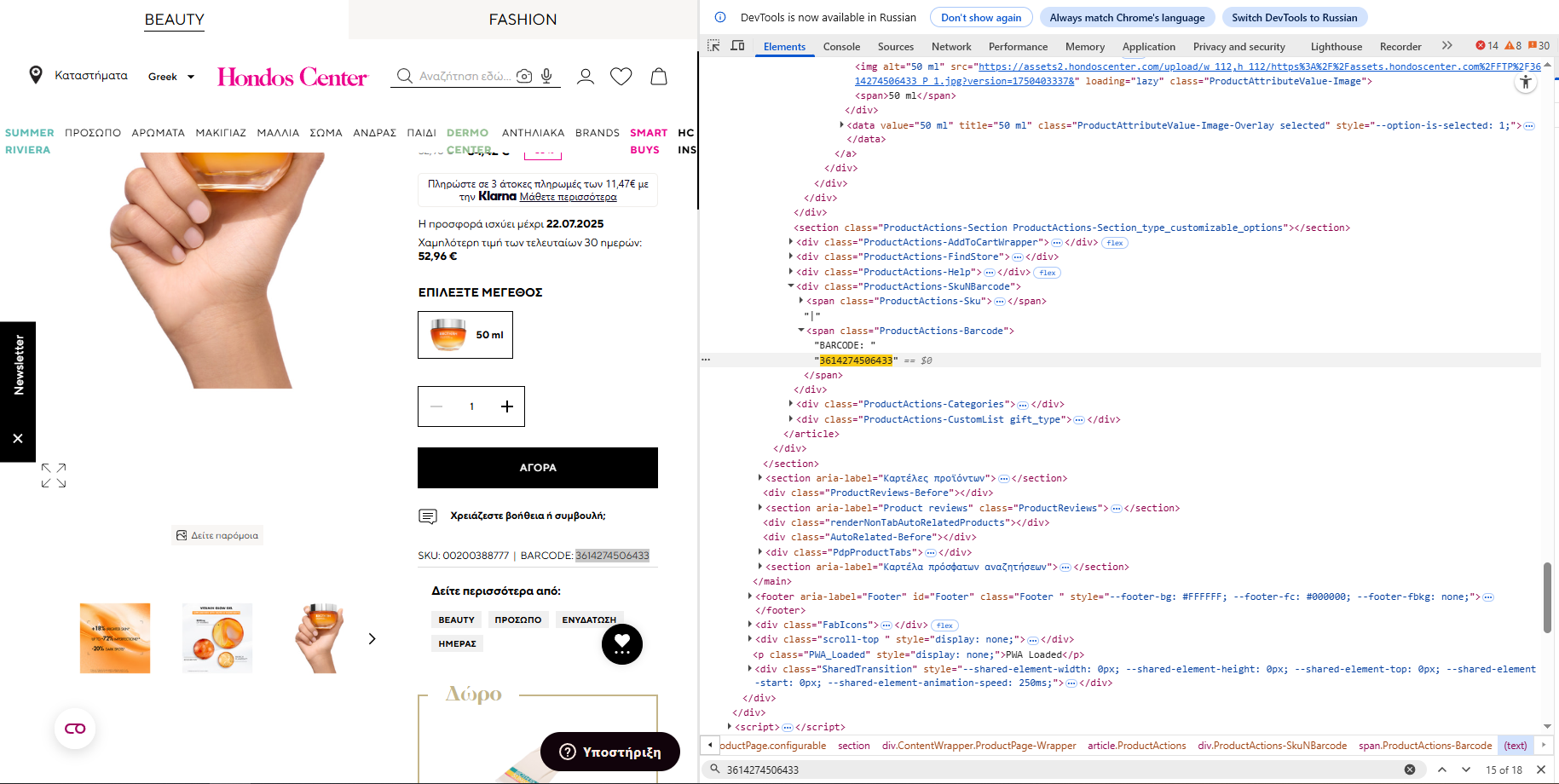Expand the Footer element node
1559x784 pixels.
click(750, 597)
